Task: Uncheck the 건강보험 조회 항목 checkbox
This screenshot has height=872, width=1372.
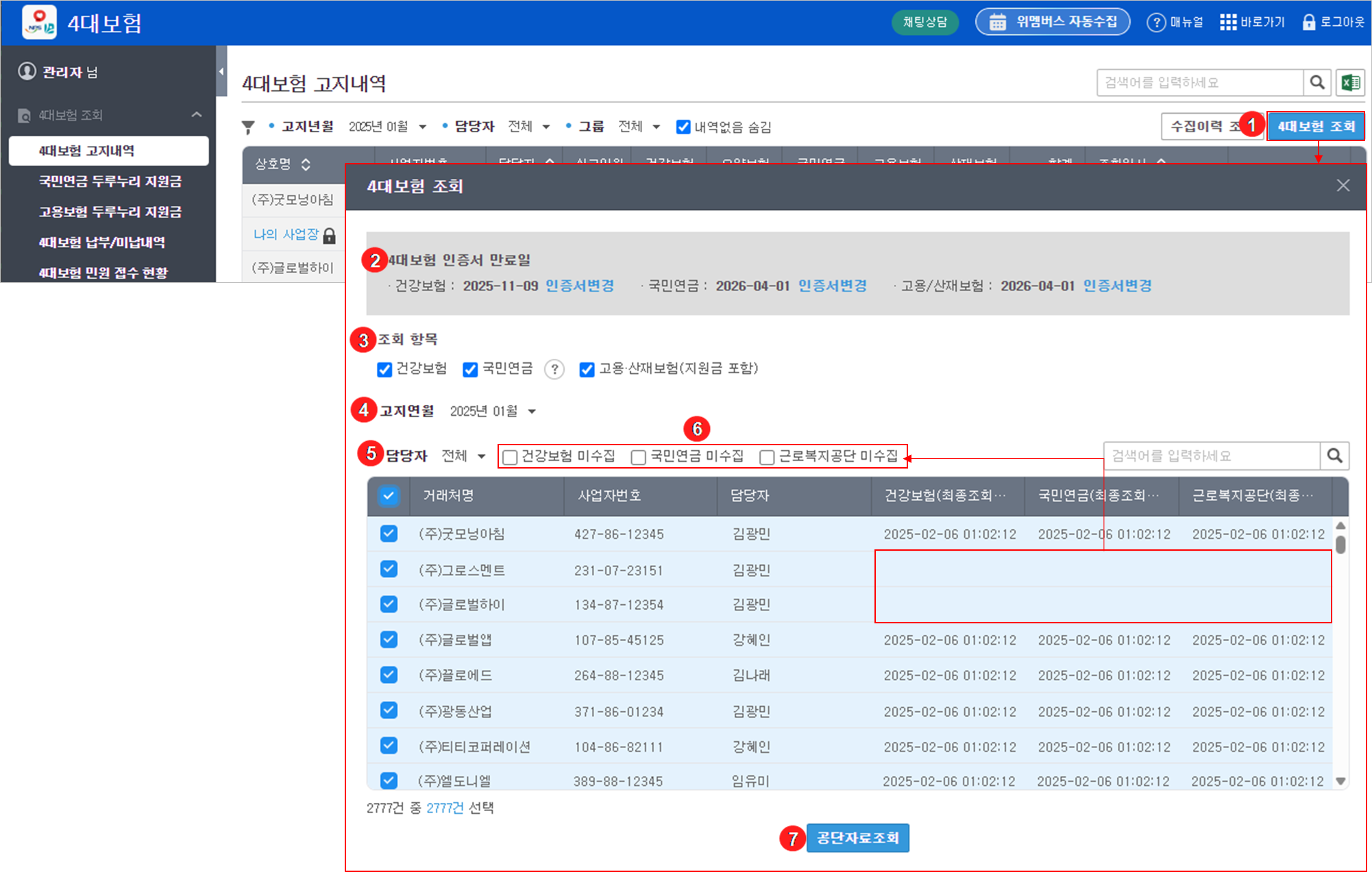Action: tap(384, 370)
